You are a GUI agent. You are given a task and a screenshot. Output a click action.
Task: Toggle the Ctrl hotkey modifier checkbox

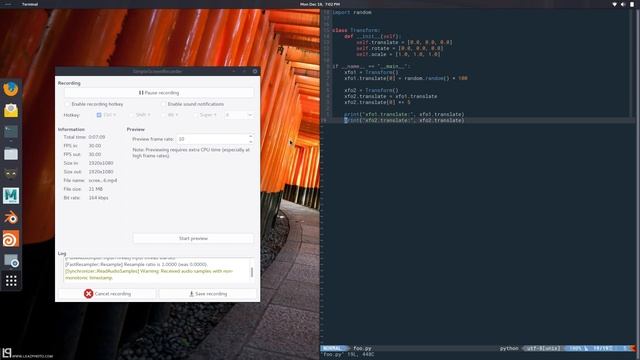pos(99,115)
